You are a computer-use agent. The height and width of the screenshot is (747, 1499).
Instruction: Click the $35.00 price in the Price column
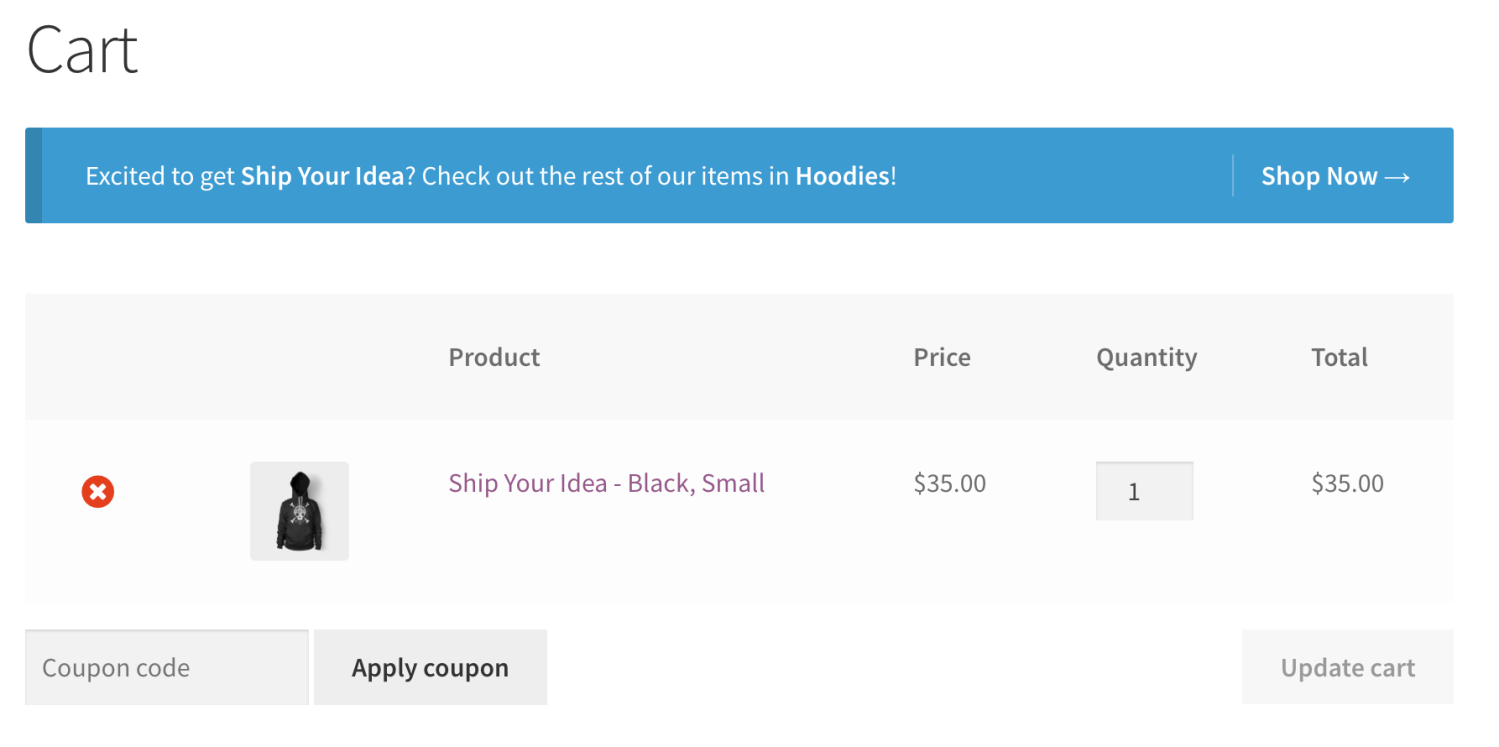click(x=948, y=483)
